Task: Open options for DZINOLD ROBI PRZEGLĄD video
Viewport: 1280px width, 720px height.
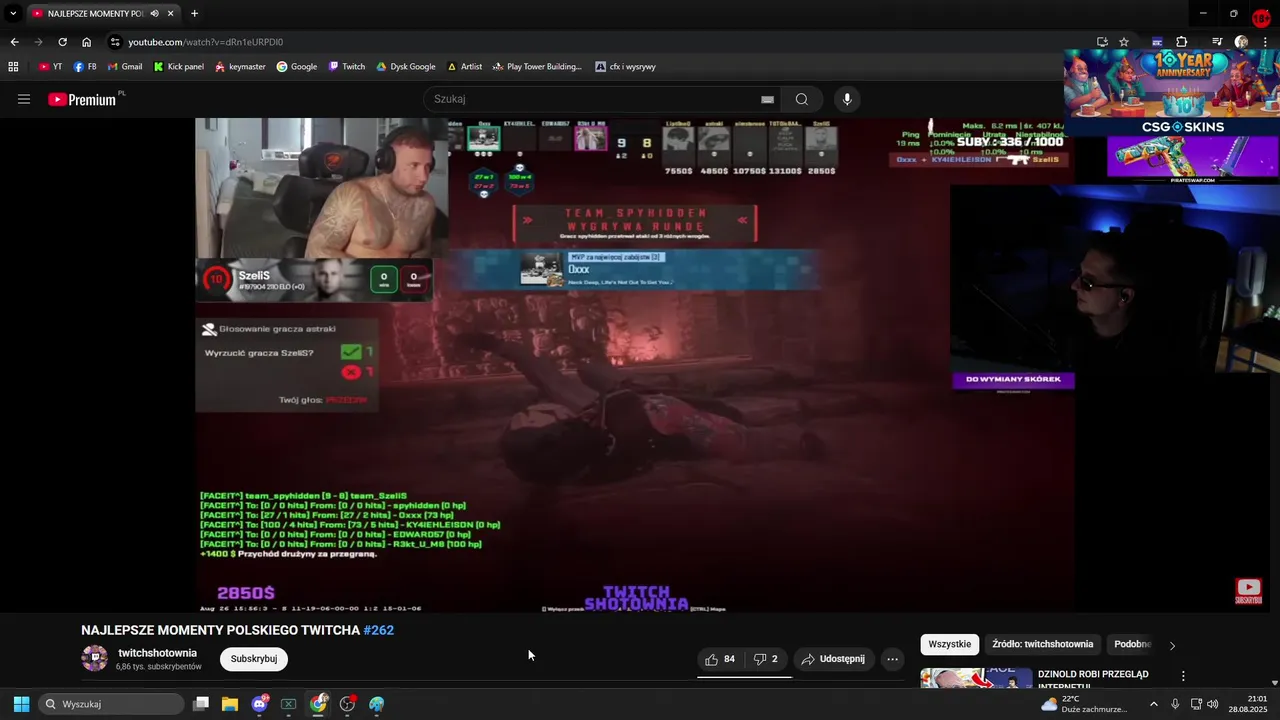Action: 1183,676
